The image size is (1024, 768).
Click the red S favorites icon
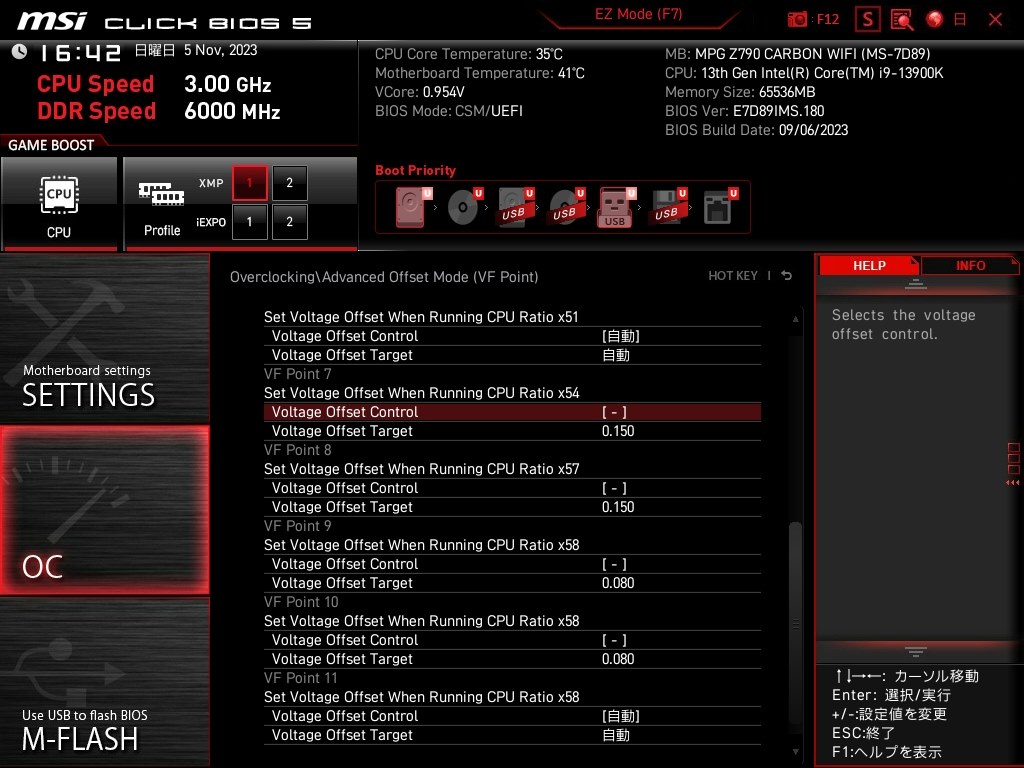click(x=868, y=20)
